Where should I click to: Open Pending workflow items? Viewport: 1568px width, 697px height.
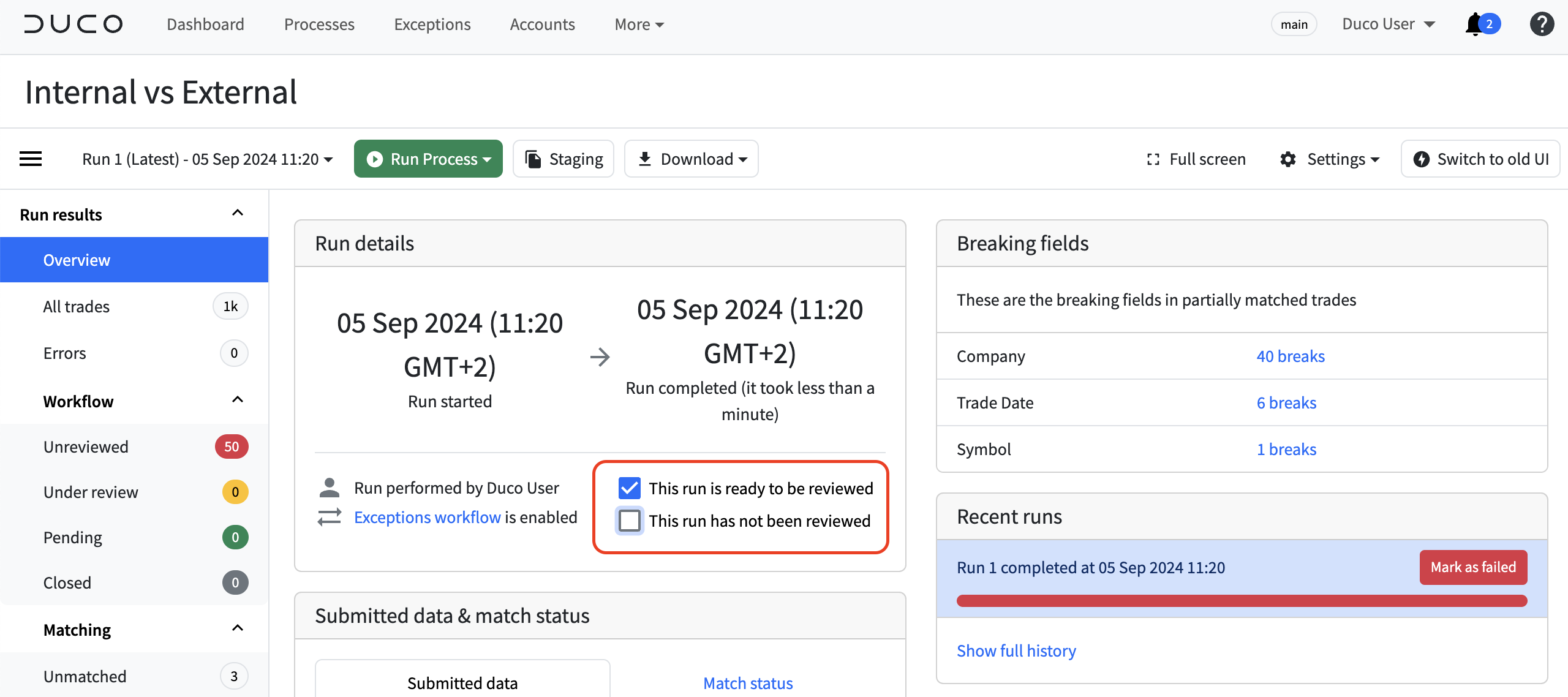pyautogui.click(x=134, y=537)
